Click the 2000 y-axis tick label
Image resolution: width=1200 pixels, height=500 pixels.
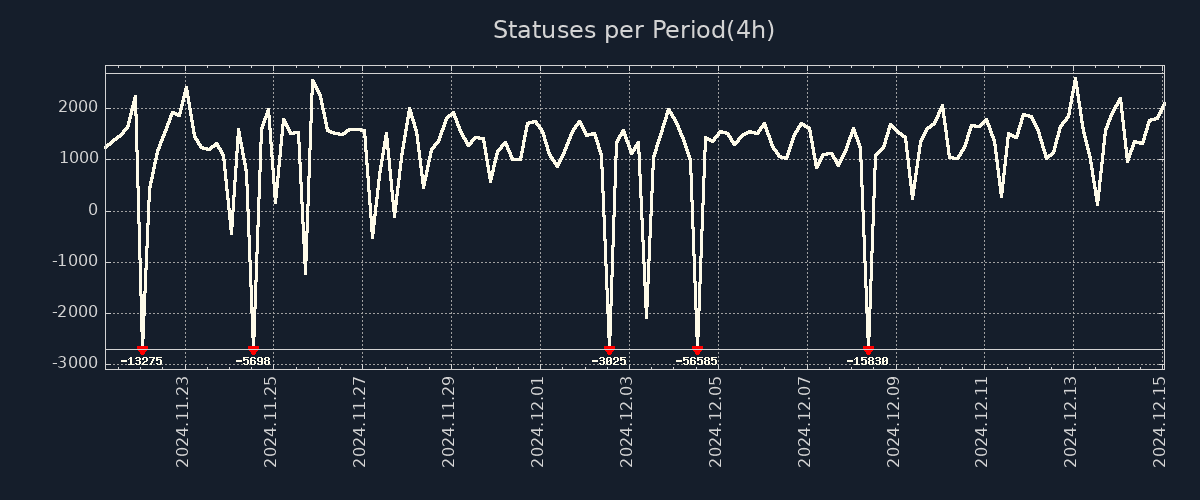(x=78, y=108)
